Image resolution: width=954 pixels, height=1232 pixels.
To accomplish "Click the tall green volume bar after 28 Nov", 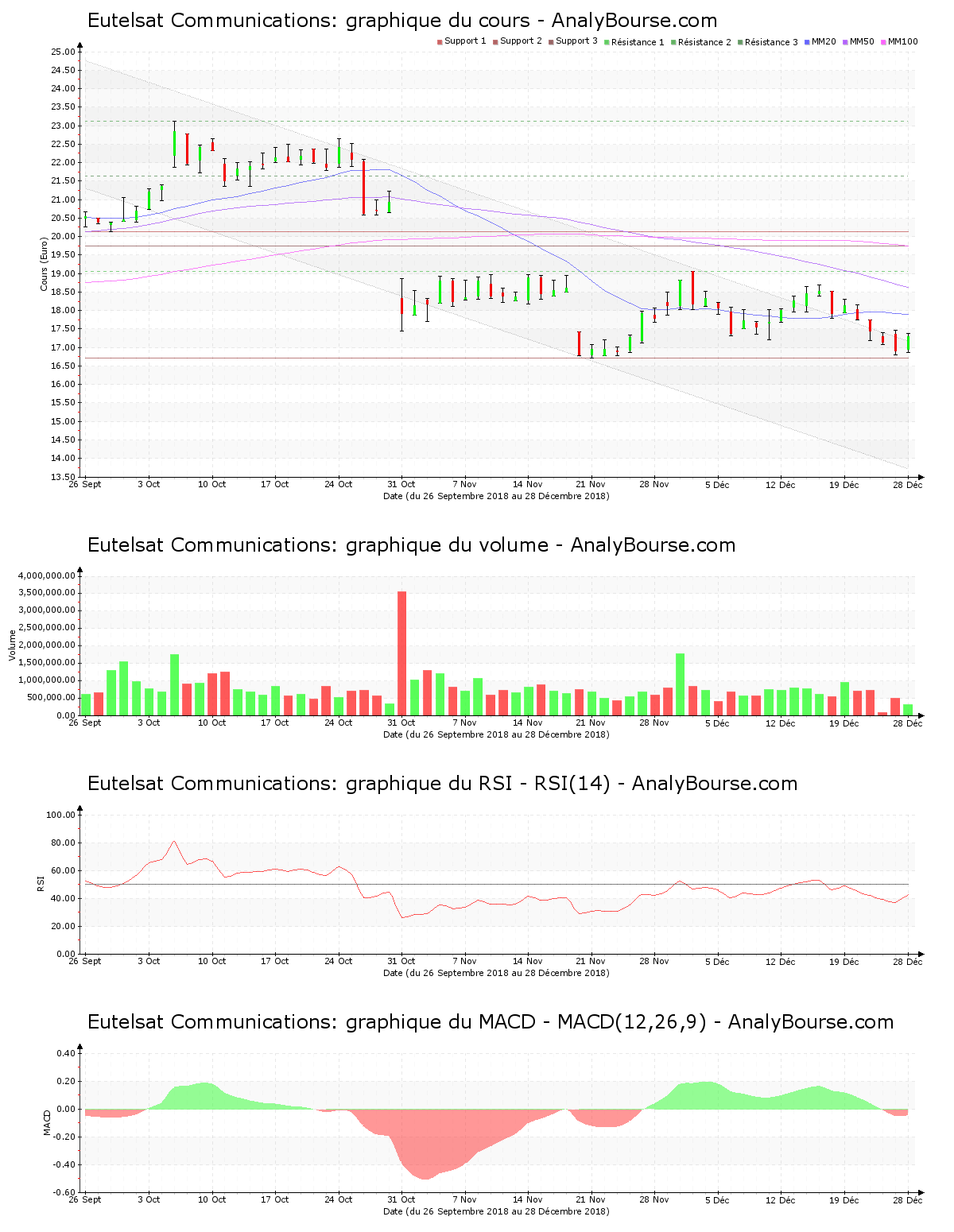I will click(680, 684).
